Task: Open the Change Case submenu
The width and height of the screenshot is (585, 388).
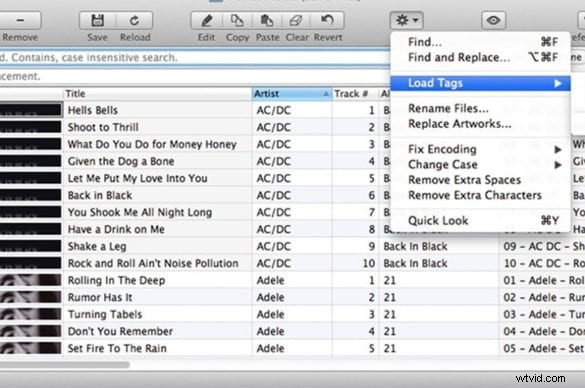Action: [x=480, y=165]
